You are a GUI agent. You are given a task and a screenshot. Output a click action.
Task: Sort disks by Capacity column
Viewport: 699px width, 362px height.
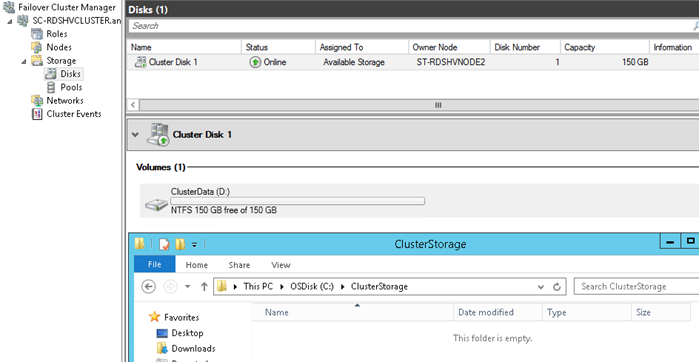coord(605,47)
